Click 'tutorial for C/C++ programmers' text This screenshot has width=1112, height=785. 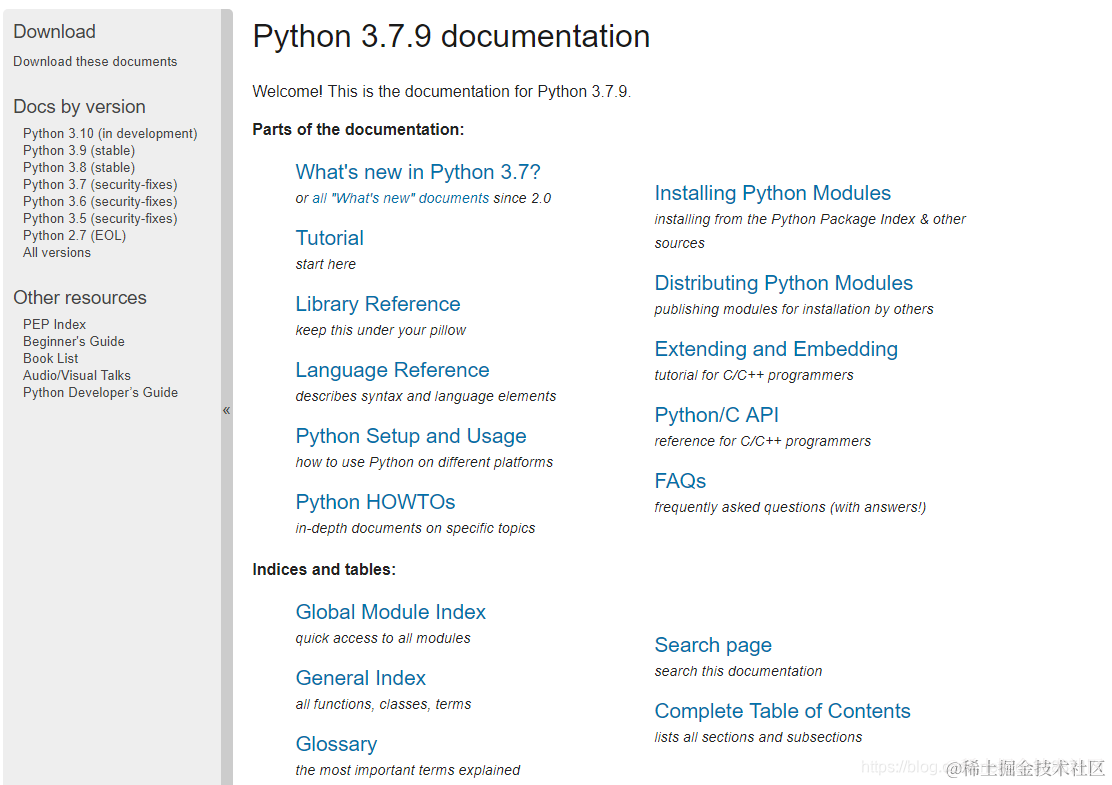coord(754,375)
